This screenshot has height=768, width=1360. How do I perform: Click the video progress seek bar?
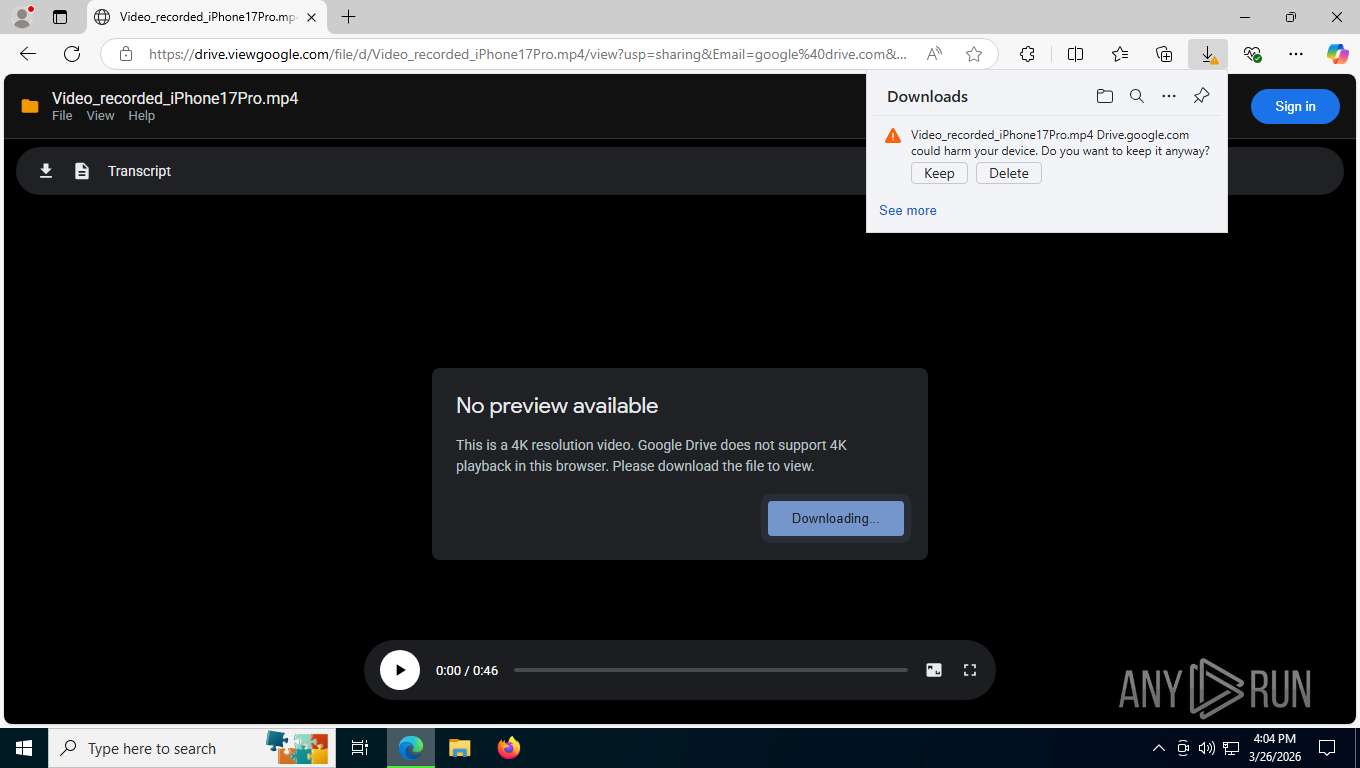[x=711, y=670]
